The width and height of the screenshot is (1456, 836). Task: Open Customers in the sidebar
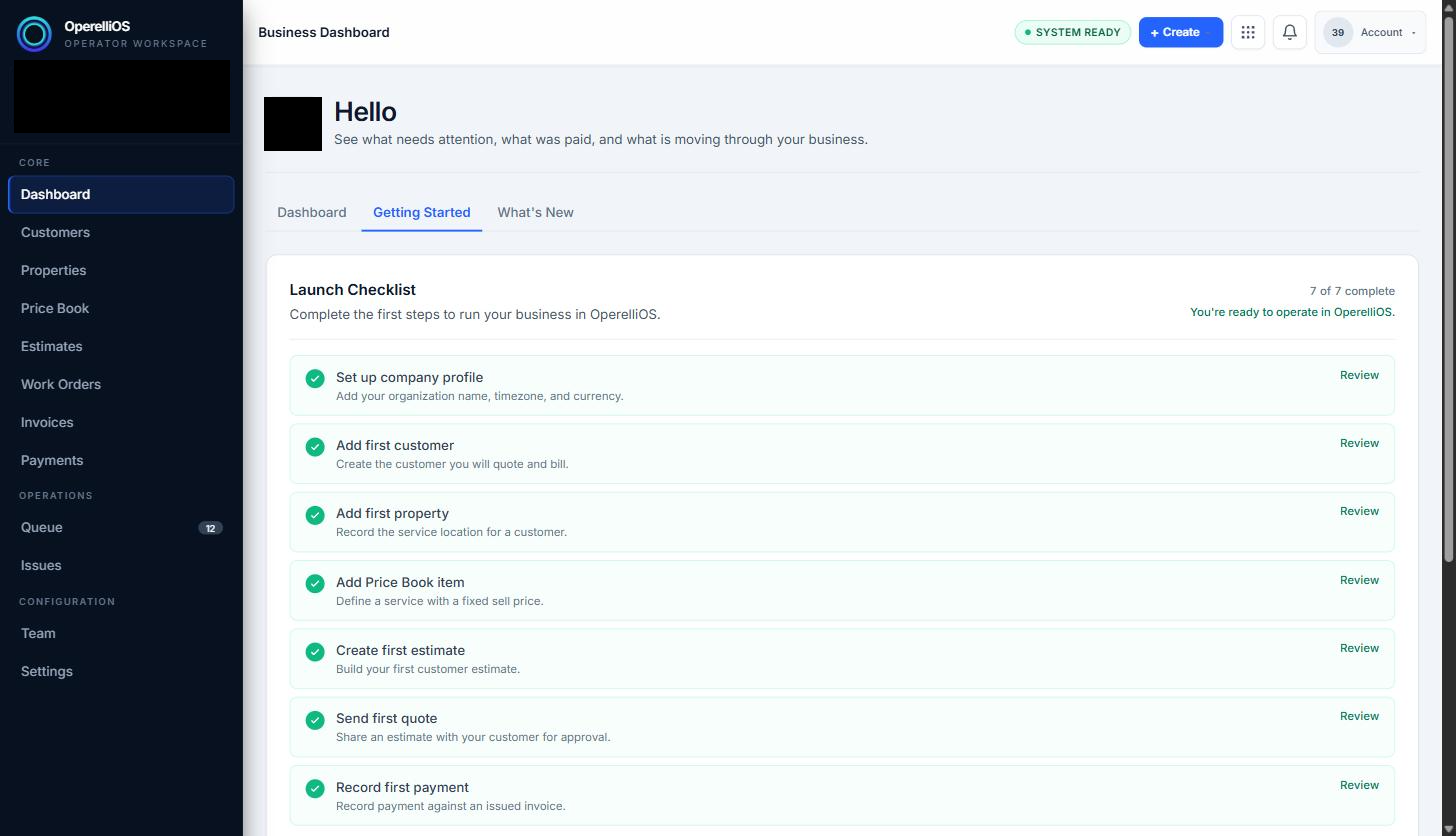click(x=121, y=232)
